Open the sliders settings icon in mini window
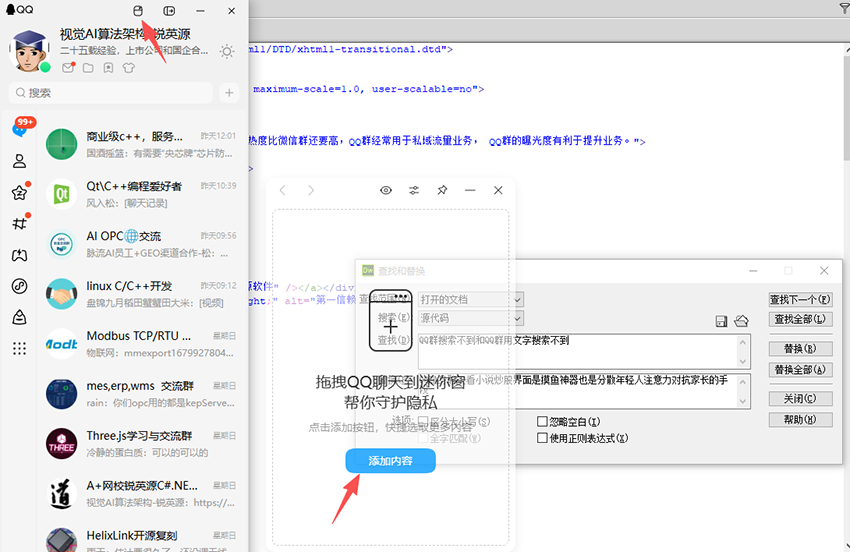Image resolution: width=850 pixels, height=552 pixels. point(414,190)
